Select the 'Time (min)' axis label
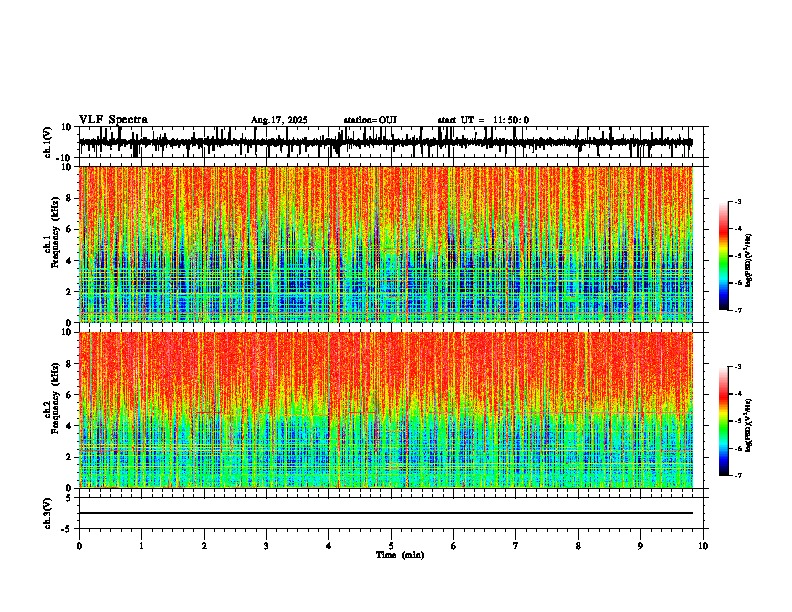 pos(400,555)
